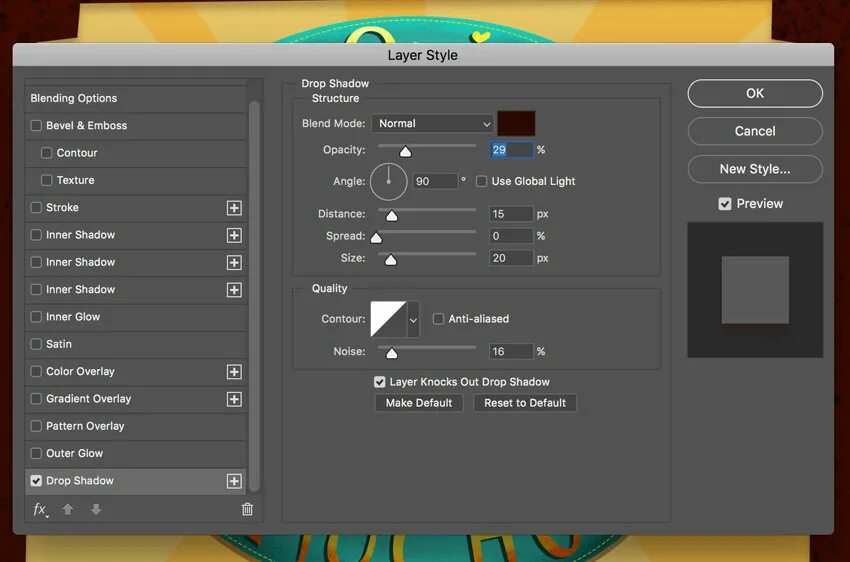The image size is (850, 562).
Task: Move effect up with the up arrow
Action: click(x=68, y=509)
